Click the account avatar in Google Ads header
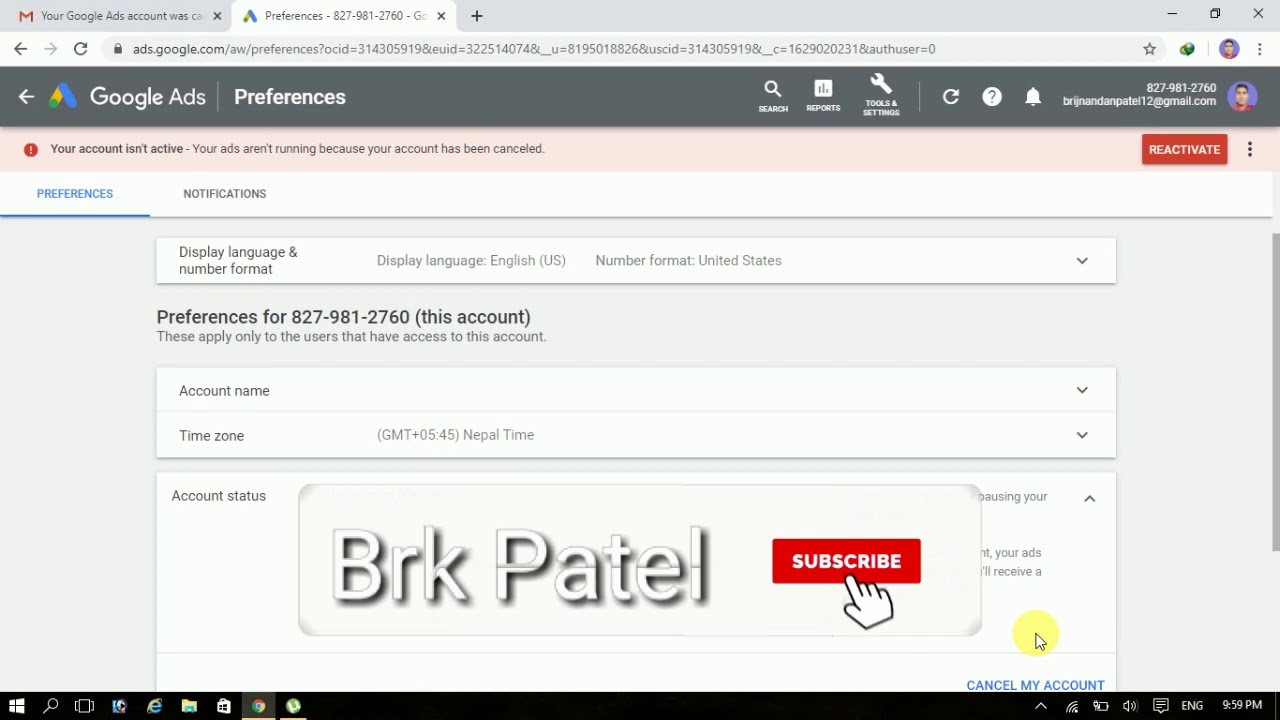 click(x=1242, y=97)
